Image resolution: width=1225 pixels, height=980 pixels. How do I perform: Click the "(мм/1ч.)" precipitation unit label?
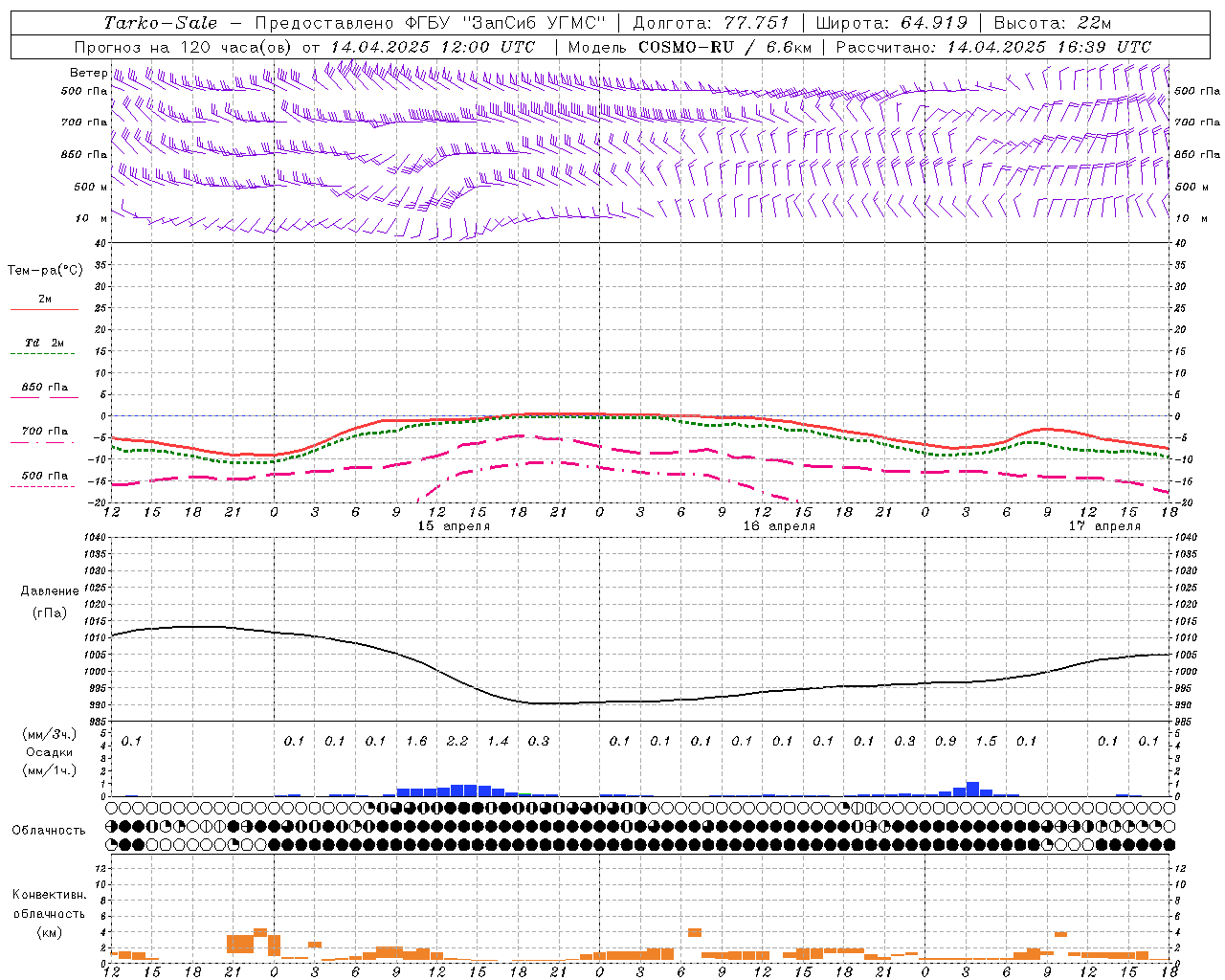tap(50, 770)
